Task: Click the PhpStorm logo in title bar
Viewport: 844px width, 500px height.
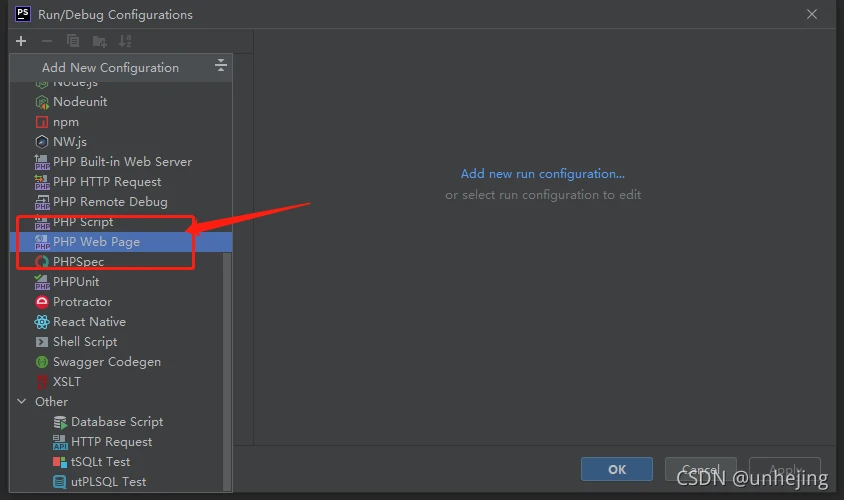Action: pos(23,14)
